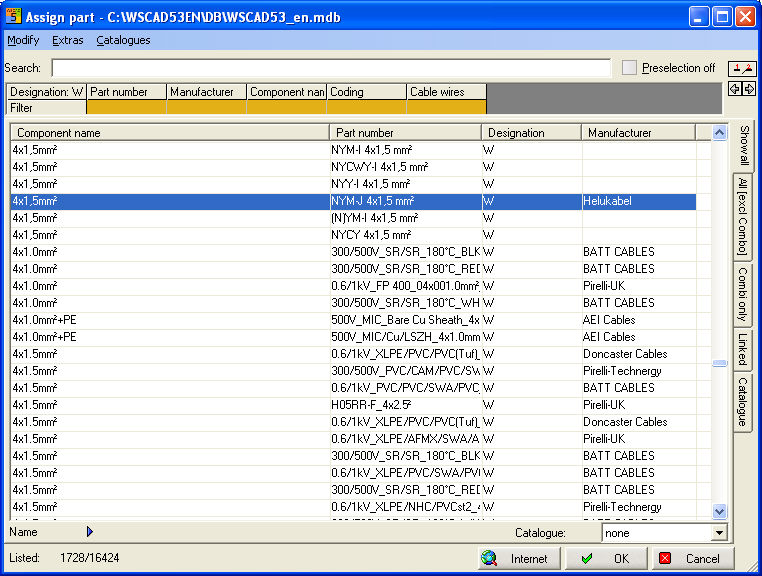This screenshot has width=762, height=576.
Task: Click the Manufacturer filter cell
Action: [x=207, y=107]
